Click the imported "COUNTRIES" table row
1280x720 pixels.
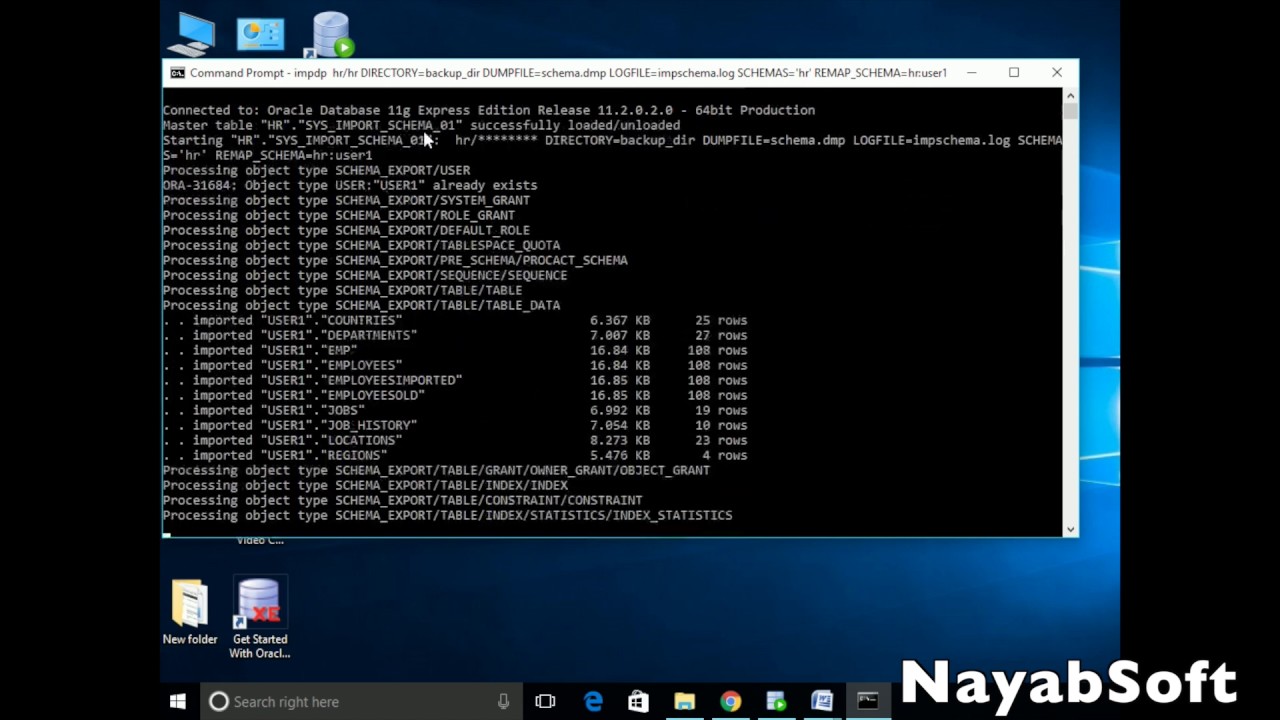(455, 320)
